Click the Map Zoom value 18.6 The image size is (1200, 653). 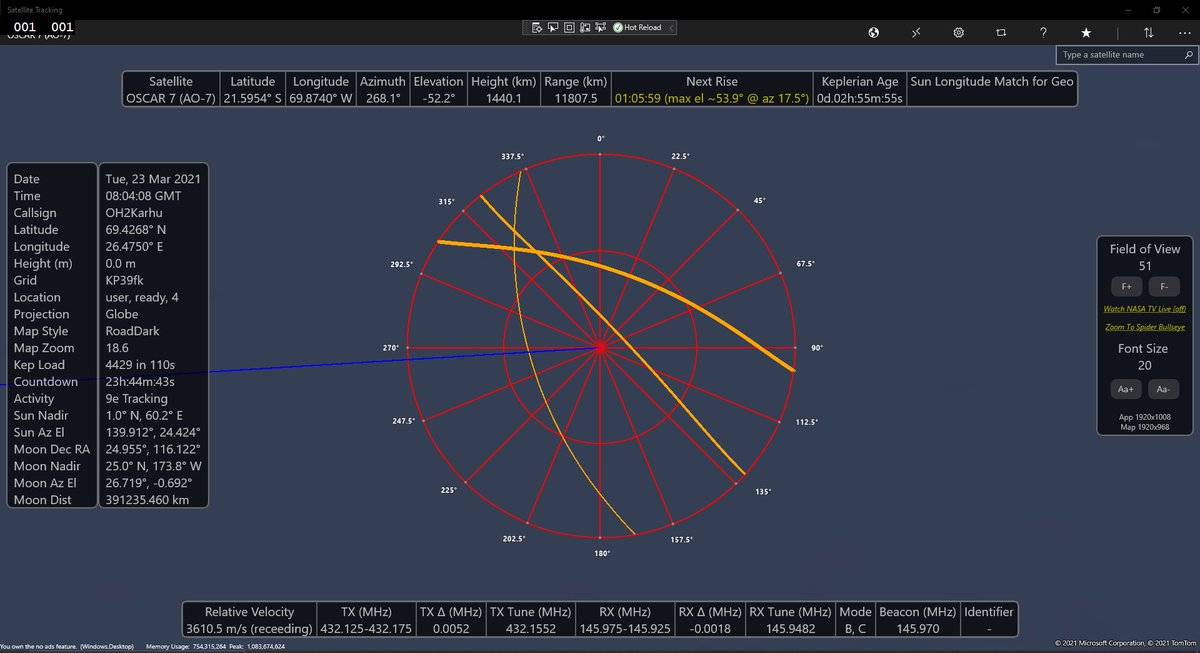pyautogui.click(x=117, y=348)
